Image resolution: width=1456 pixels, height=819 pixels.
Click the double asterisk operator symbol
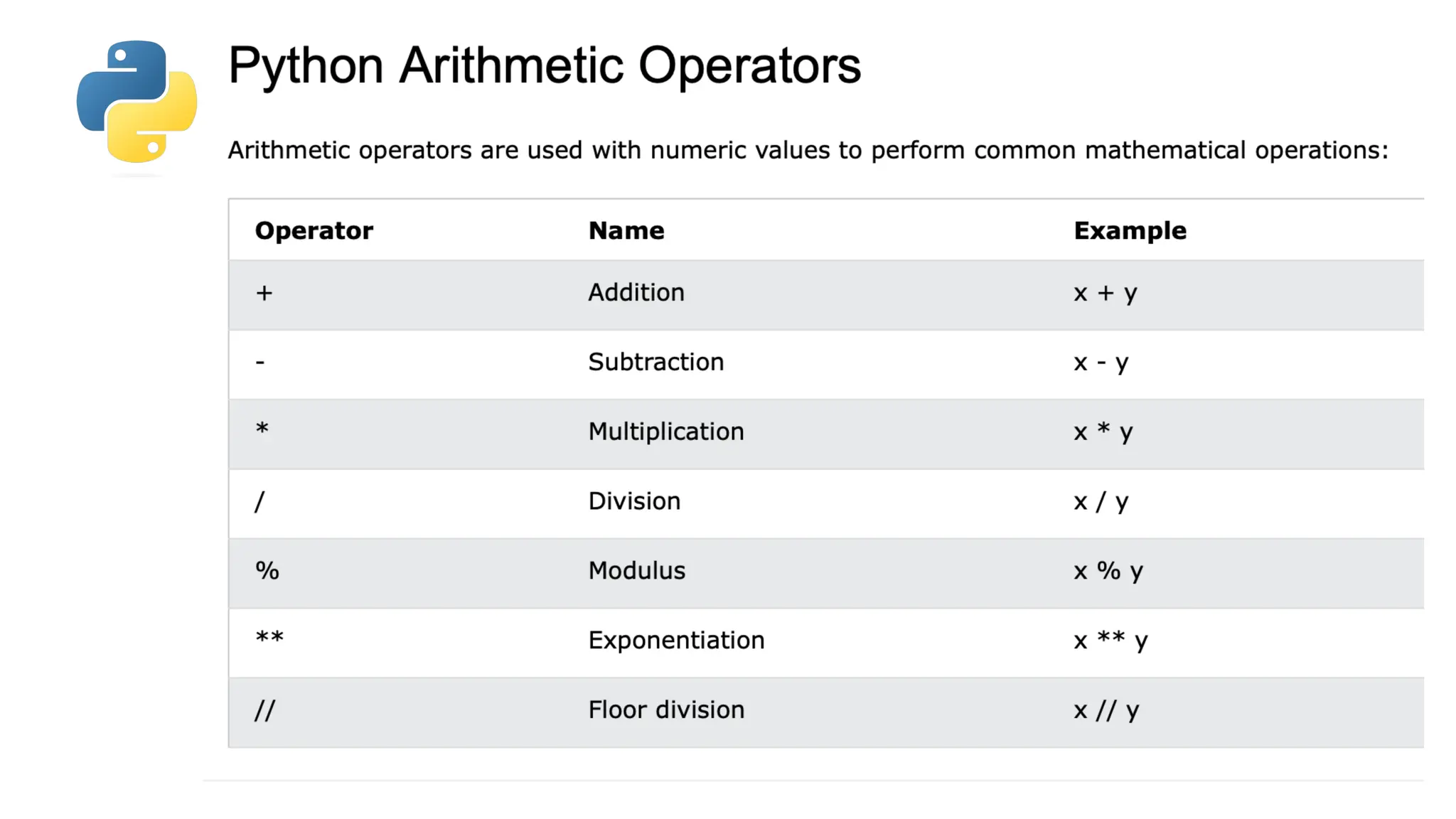coord(269,637)
